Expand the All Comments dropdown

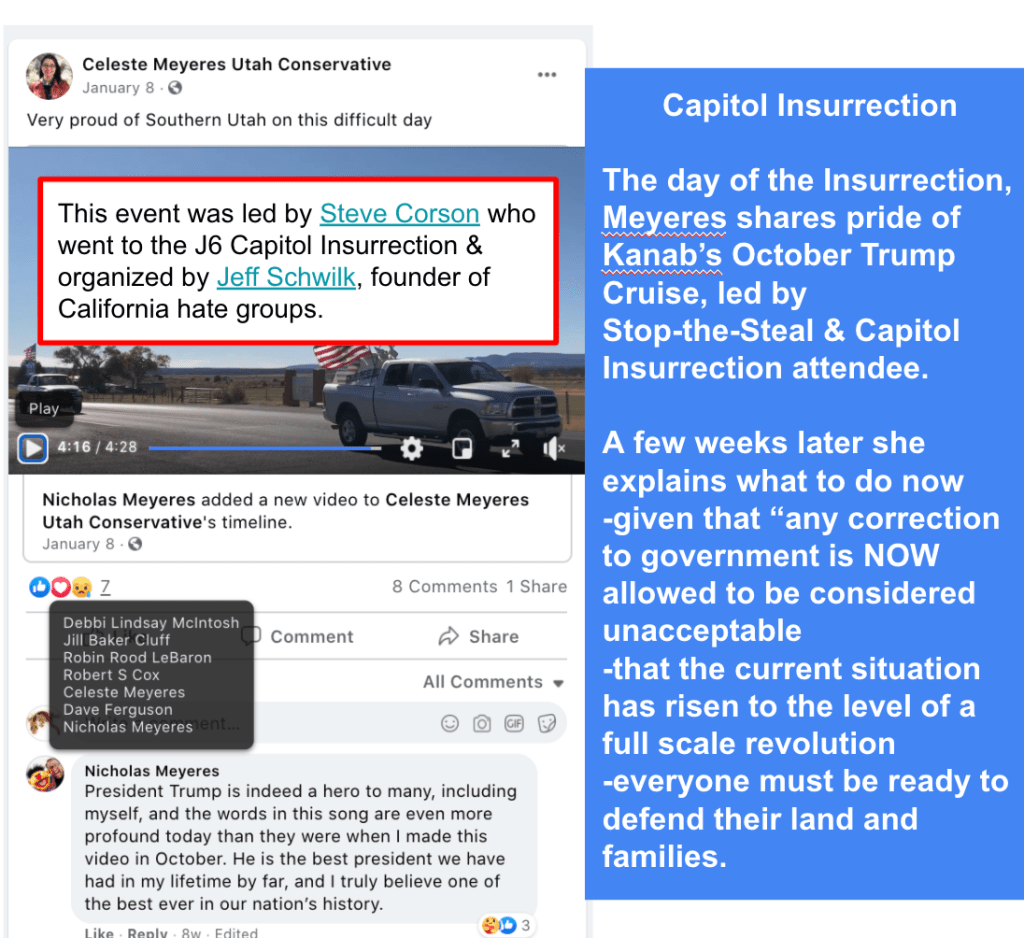493,682
